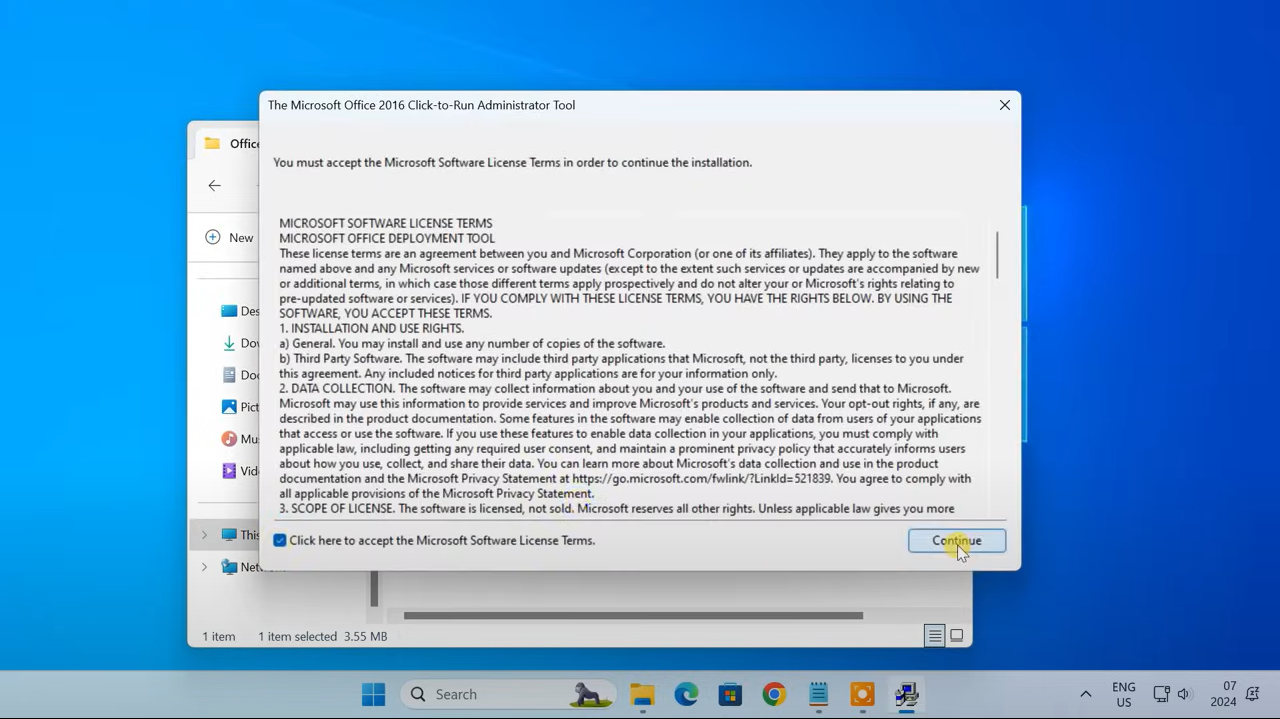
Task: Switch Explorer to large icons view
Action: (x=957, y=636)
